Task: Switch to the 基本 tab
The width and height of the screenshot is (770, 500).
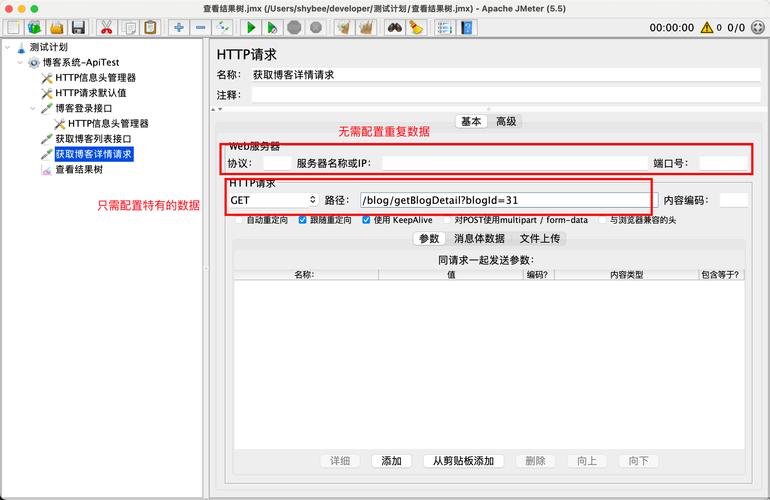Action: point(471,121)
